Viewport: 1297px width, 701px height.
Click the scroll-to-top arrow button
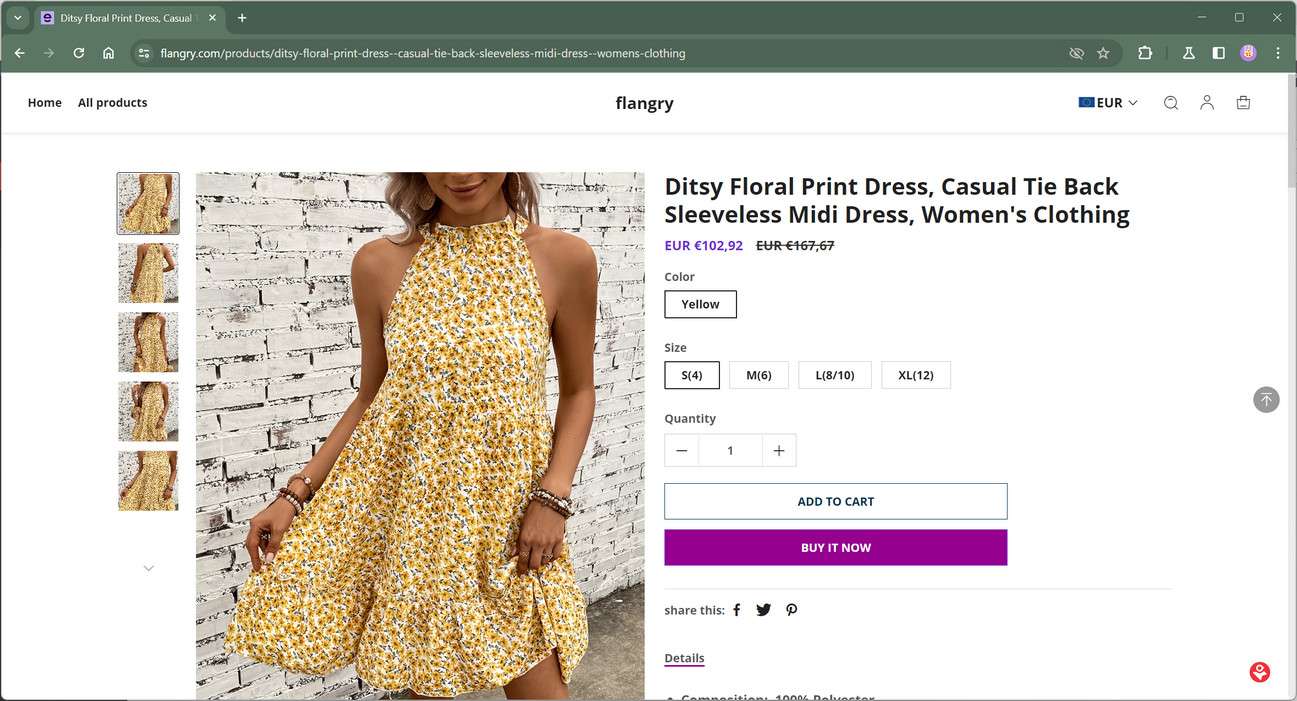[x=1266, y=400]
